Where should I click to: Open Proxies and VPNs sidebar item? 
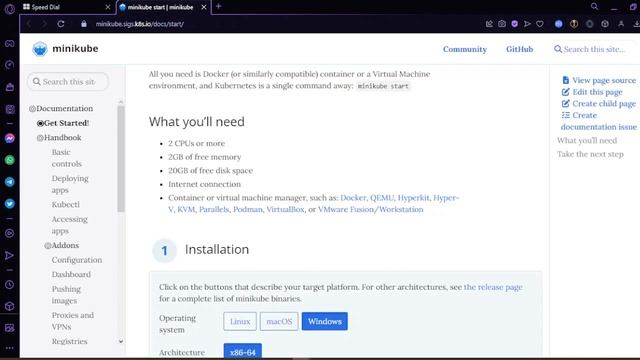tap(73, 321)
